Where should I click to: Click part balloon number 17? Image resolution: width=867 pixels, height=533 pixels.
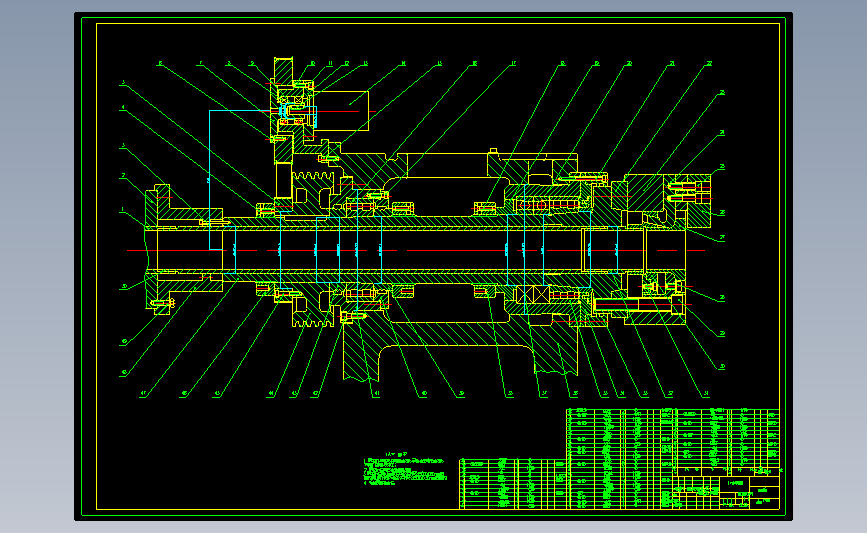[x=513, y=64]
